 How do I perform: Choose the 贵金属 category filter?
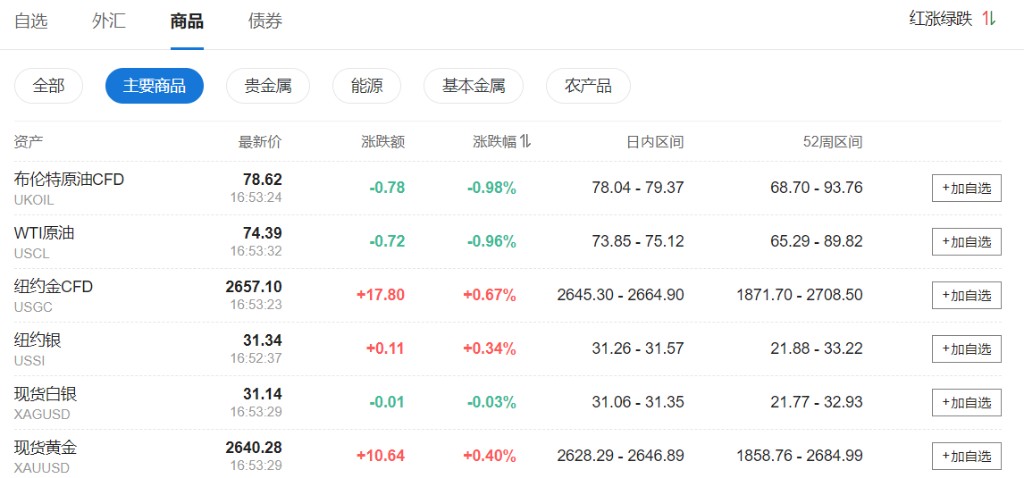click(x=268, y=86)
